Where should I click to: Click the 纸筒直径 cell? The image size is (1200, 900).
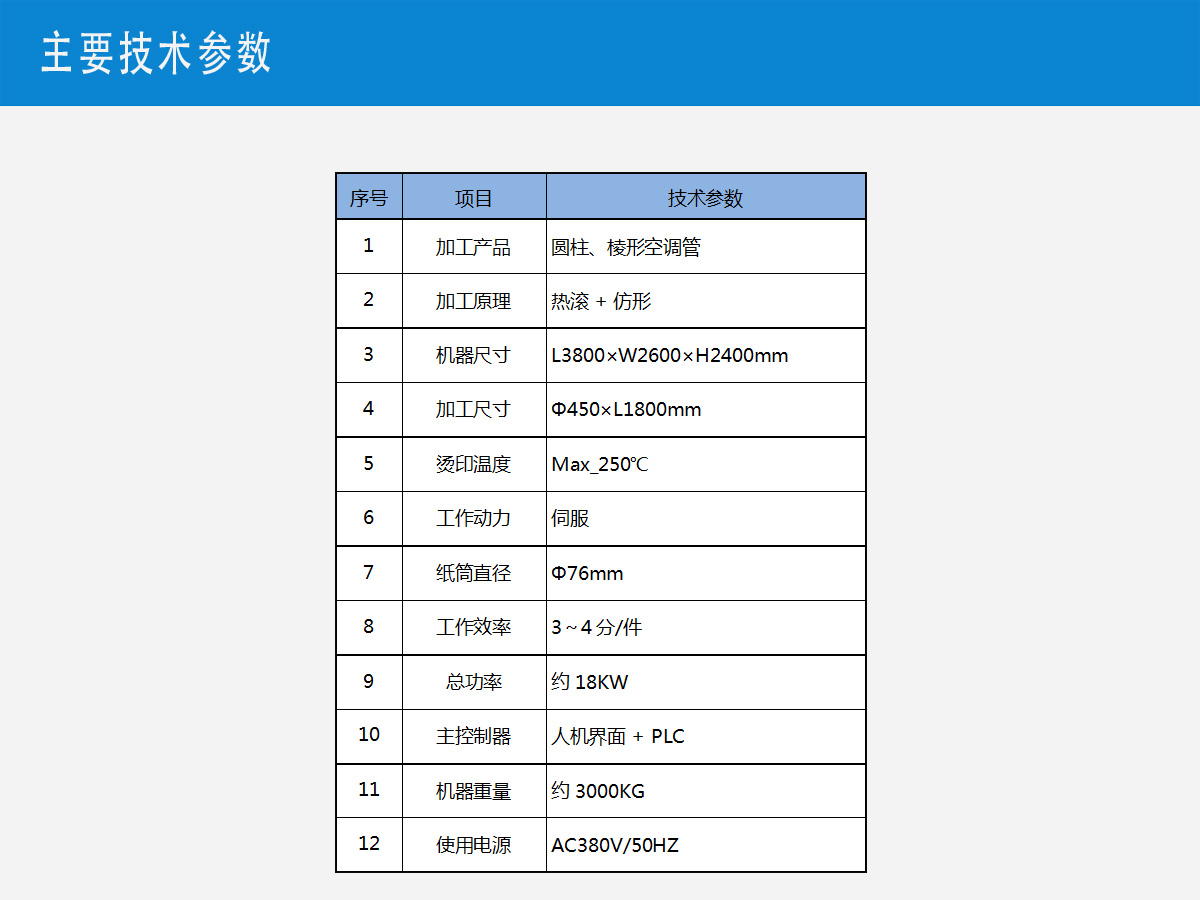click(474, 573)
